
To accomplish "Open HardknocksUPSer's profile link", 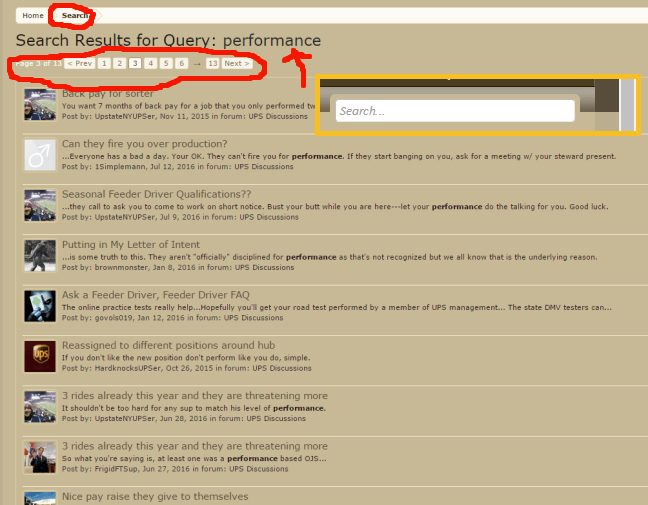I will [x=127, y=369].
